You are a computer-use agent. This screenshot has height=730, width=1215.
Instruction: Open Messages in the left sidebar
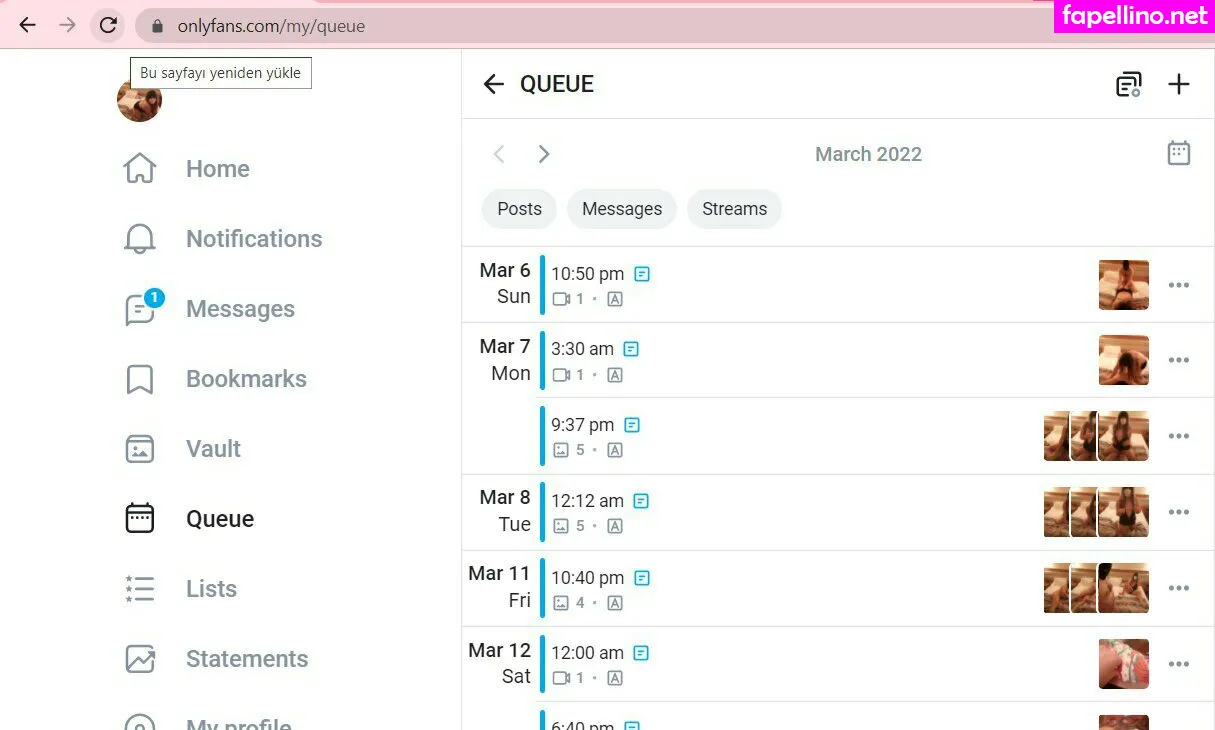pyautogui.click(x=209, y=309)
